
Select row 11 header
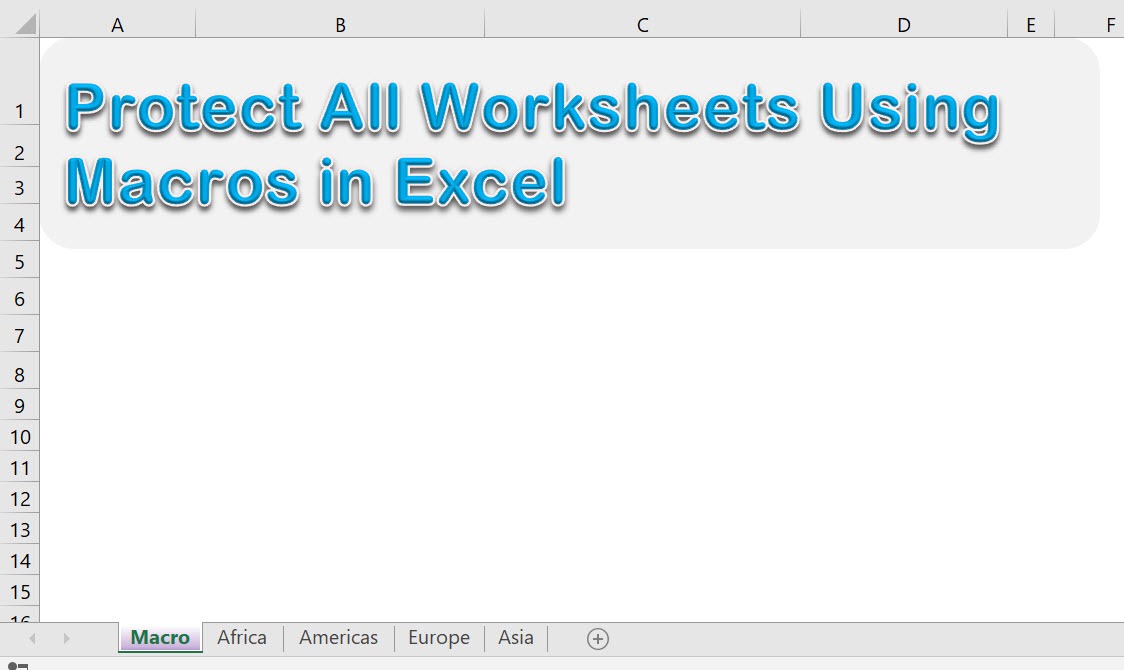click(19, 468)
